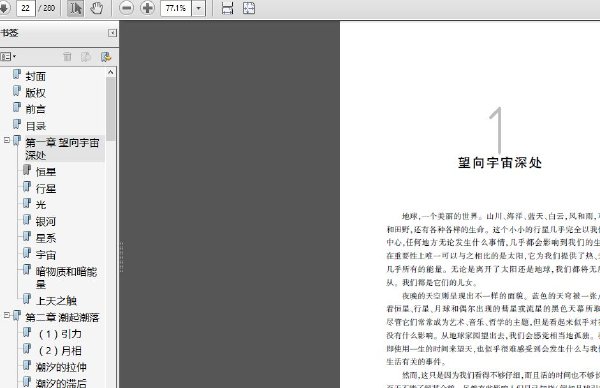The height and width of the screenshot is (388, 600).
Task: Open the 前言 bookmark
Action: [x=36, y=109]
